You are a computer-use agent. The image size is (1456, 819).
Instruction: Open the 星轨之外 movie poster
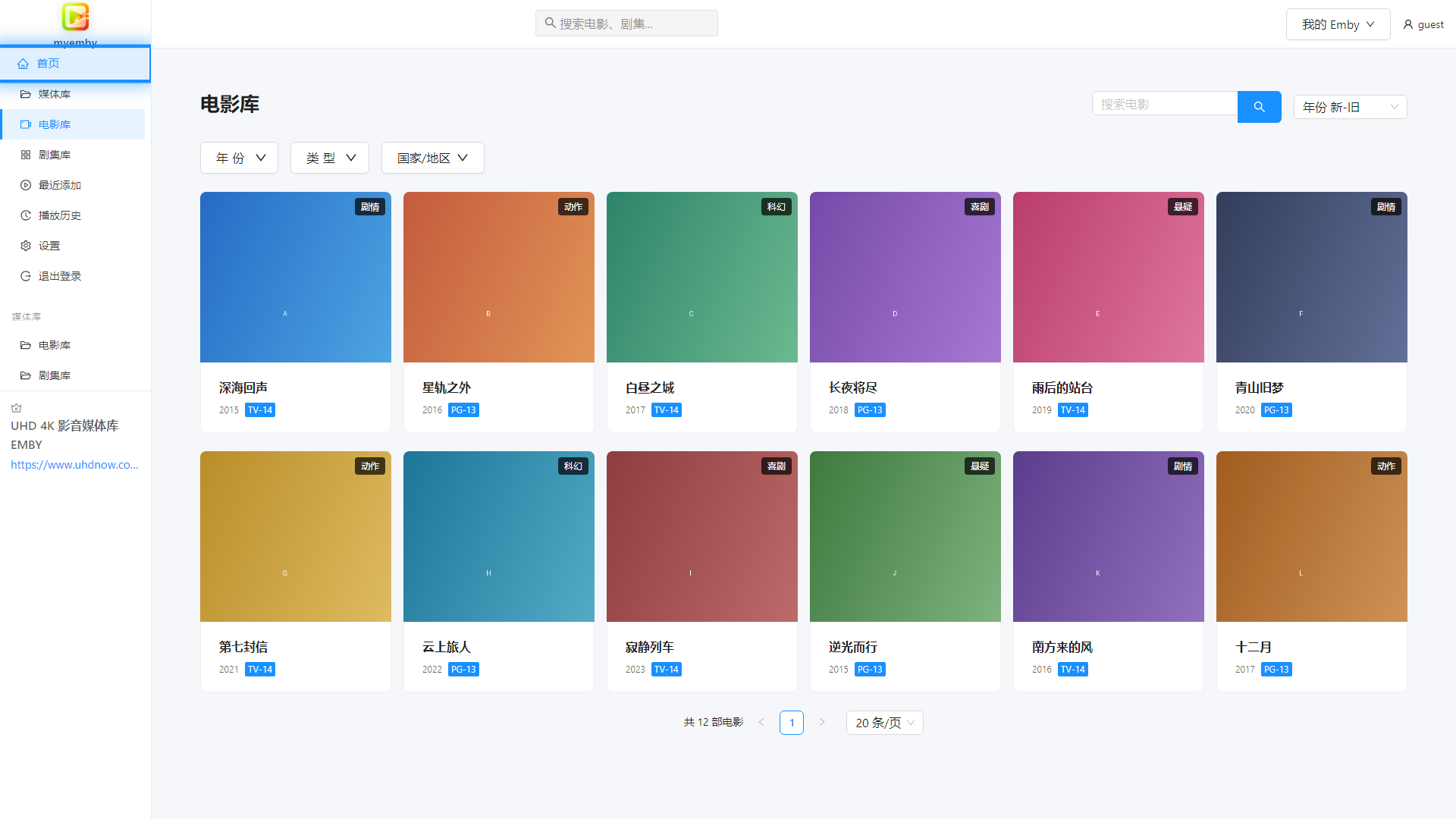click(x=499, y=277)
